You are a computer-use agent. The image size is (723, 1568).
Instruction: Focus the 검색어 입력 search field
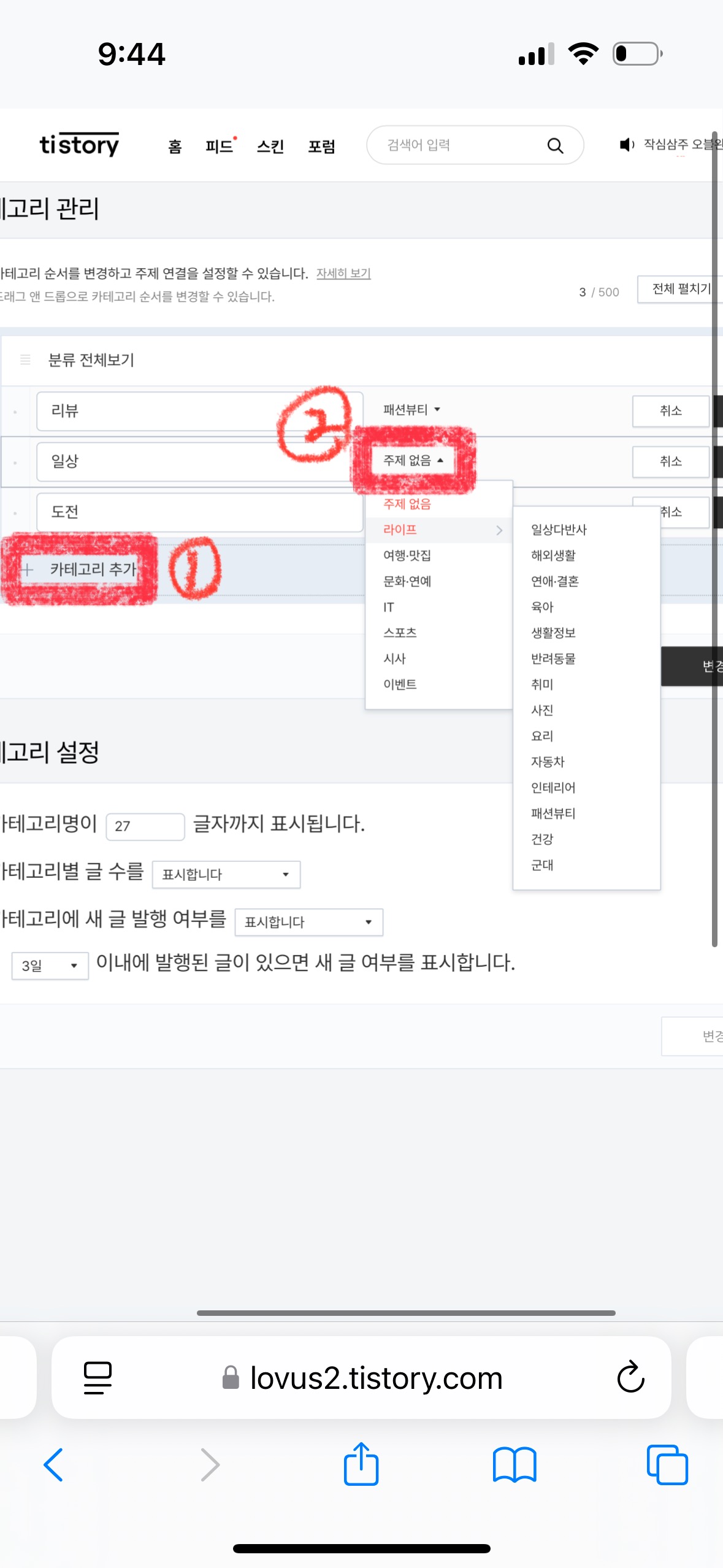[x=475, y=145]
